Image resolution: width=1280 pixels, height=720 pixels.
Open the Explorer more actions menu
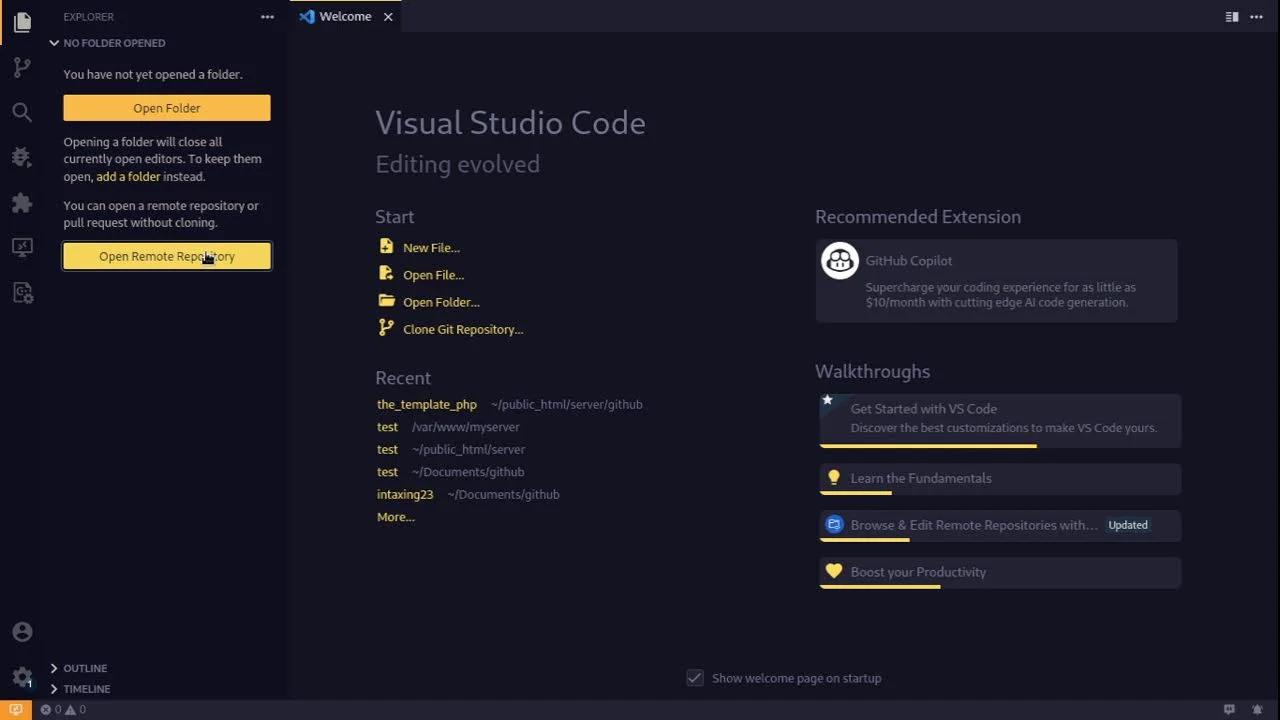click(267, 17)
